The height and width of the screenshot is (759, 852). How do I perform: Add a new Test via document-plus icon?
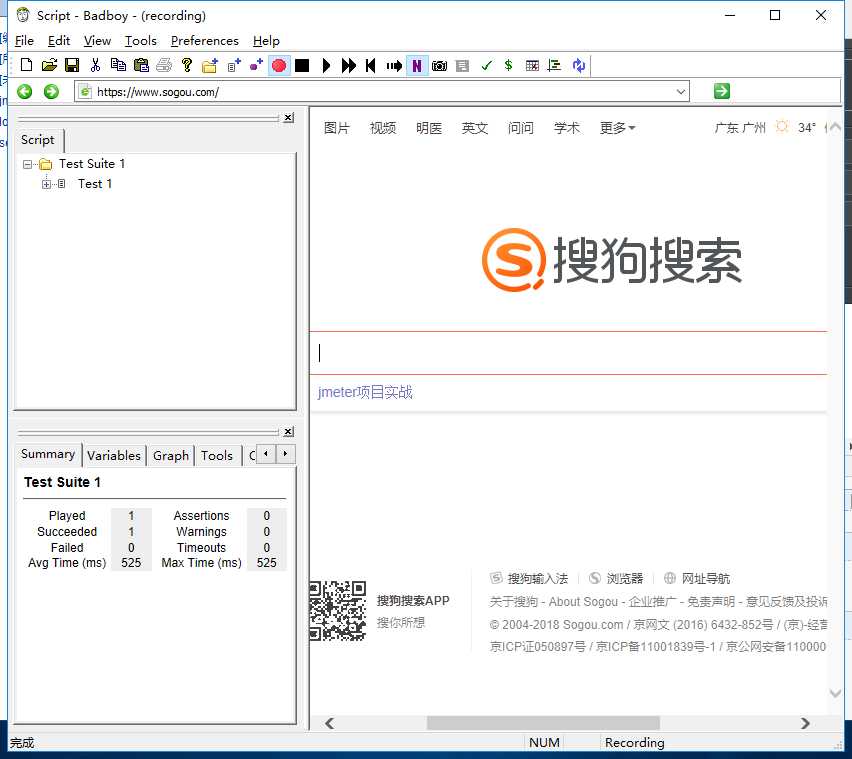(x=234, y=66)
